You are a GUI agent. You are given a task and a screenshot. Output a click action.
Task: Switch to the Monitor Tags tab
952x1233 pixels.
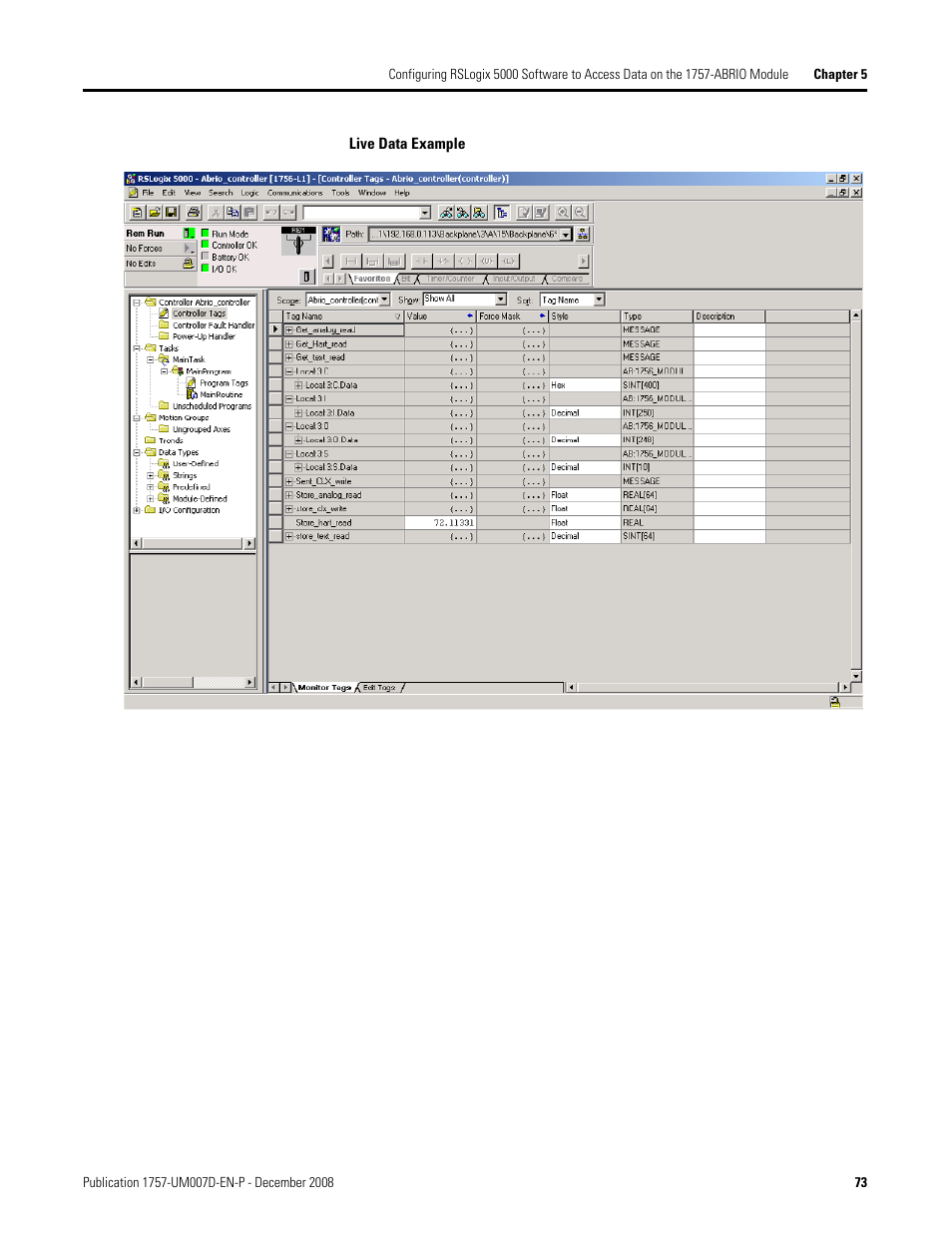(324, 688)
